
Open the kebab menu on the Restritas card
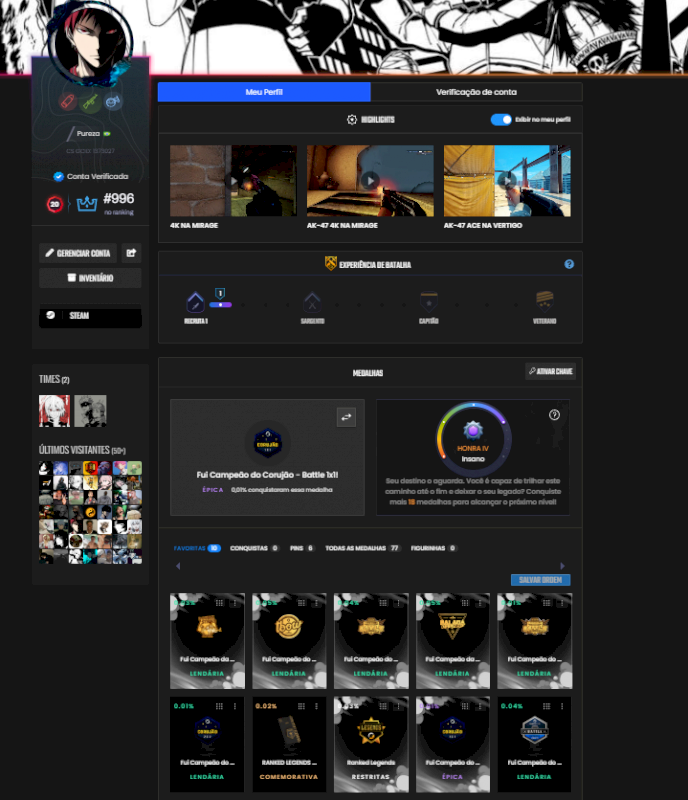coord(398,706)
